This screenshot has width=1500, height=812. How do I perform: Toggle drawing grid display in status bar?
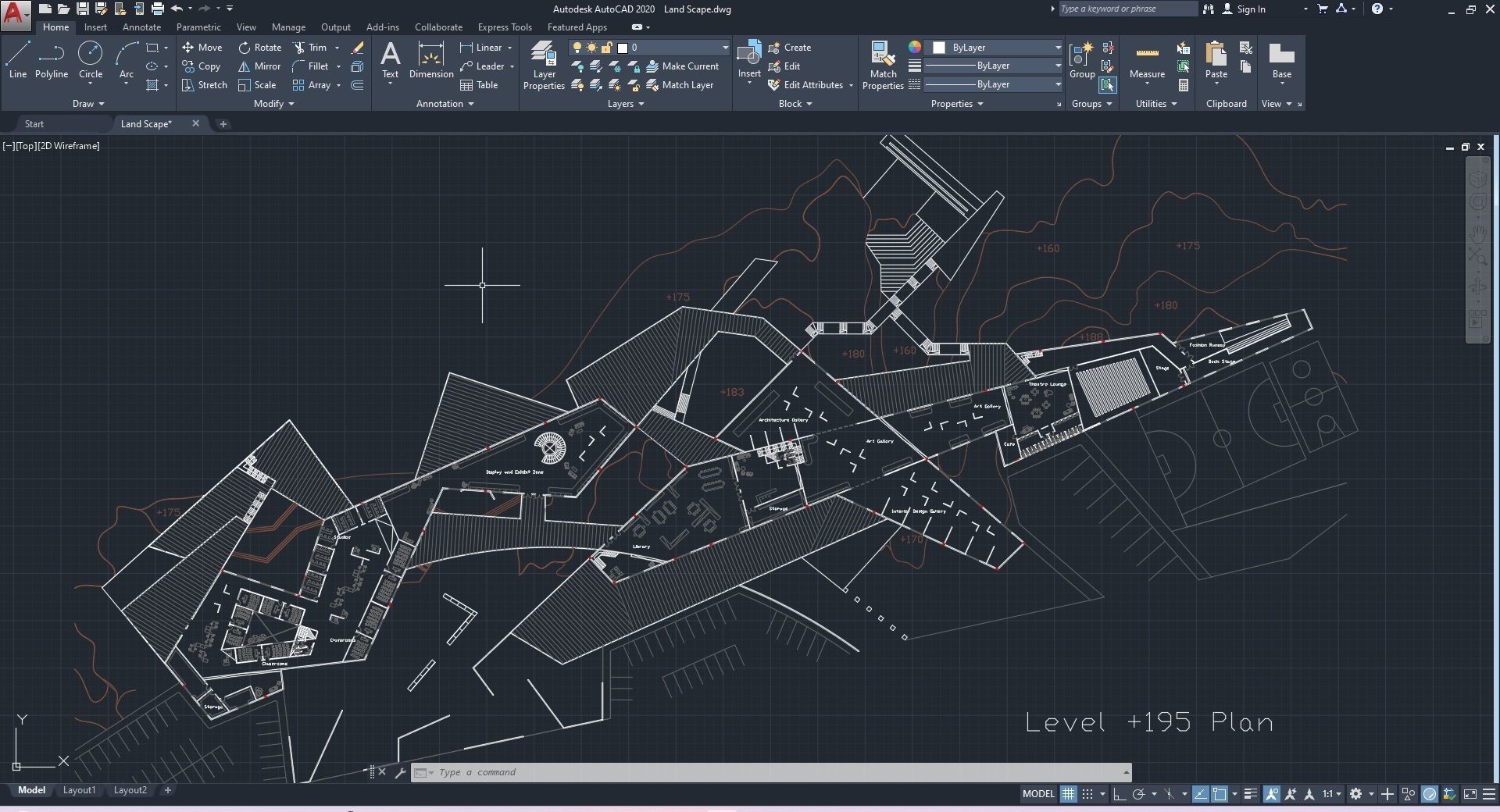1068,794
